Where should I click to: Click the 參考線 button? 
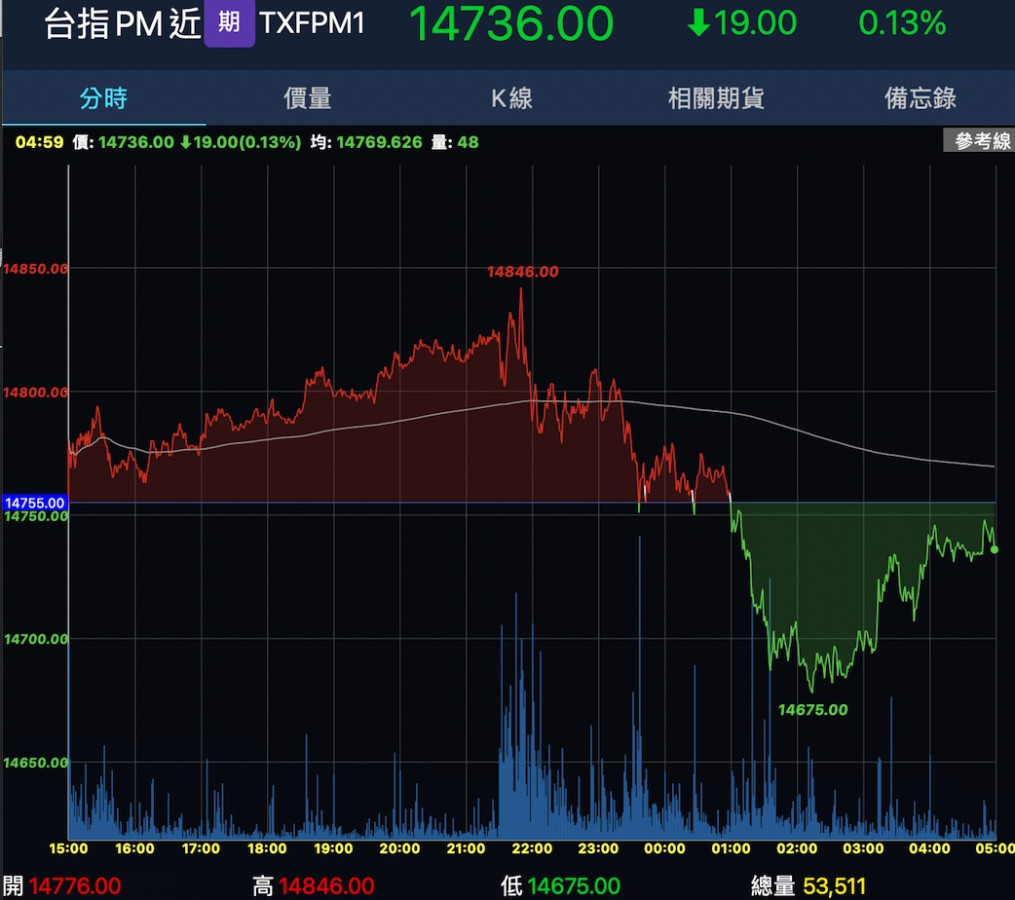point(981,141)
